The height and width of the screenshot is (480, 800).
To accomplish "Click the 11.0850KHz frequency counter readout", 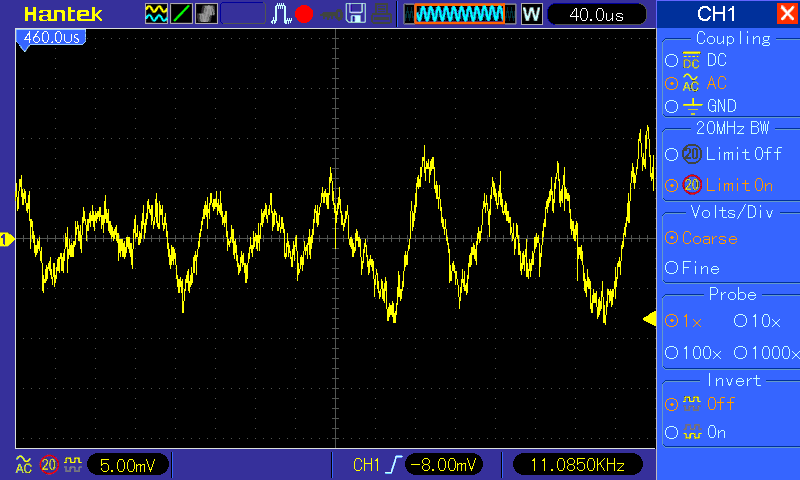I will point(577,465).
